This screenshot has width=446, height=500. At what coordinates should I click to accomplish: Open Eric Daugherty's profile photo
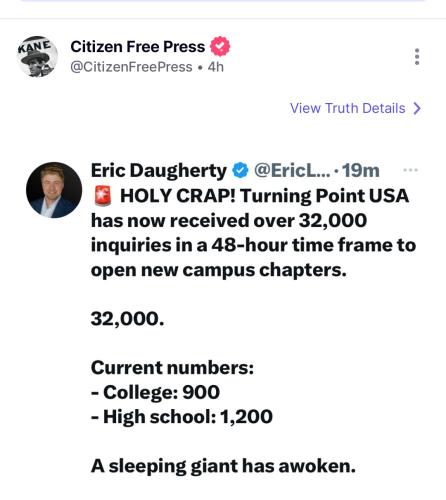coord(54,190)
